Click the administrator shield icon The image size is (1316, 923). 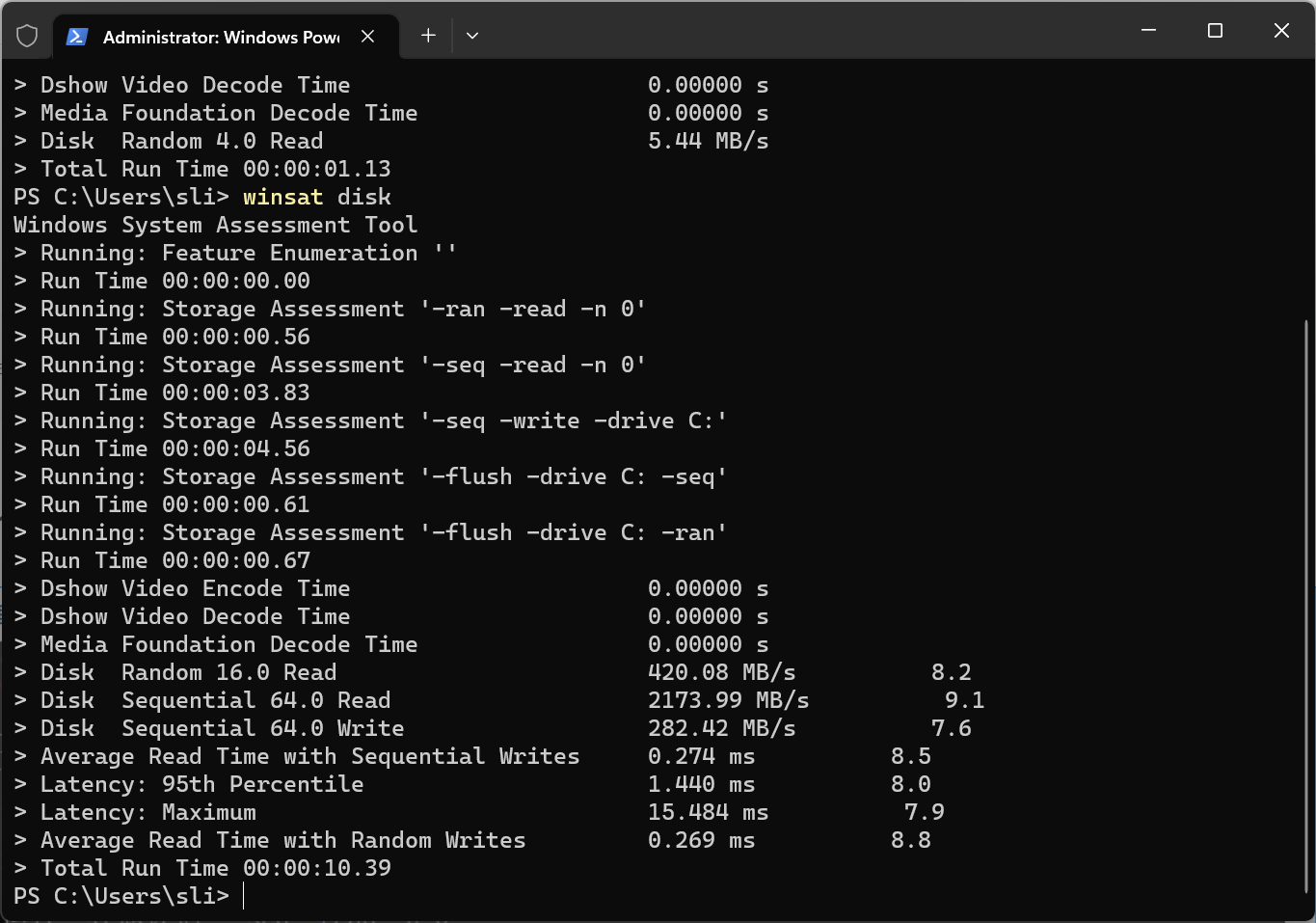27,37
